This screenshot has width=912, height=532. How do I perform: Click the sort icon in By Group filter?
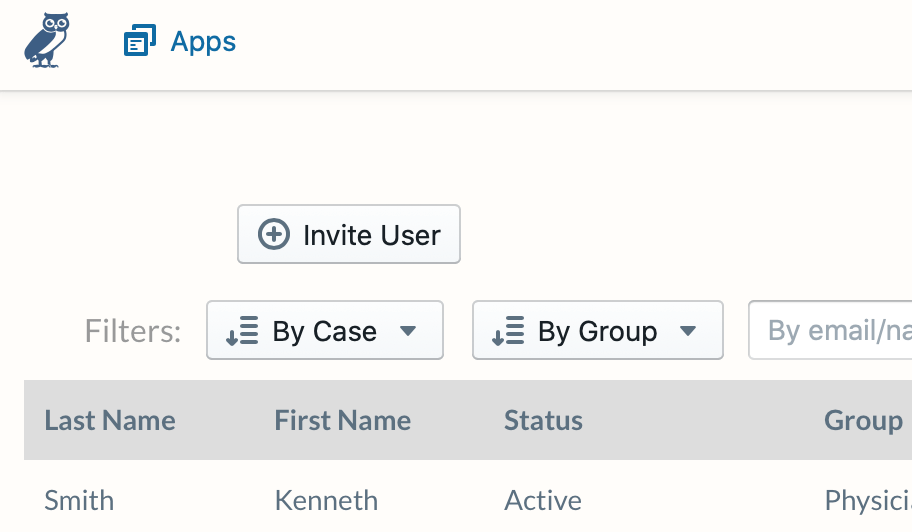(x=508, y=331)
